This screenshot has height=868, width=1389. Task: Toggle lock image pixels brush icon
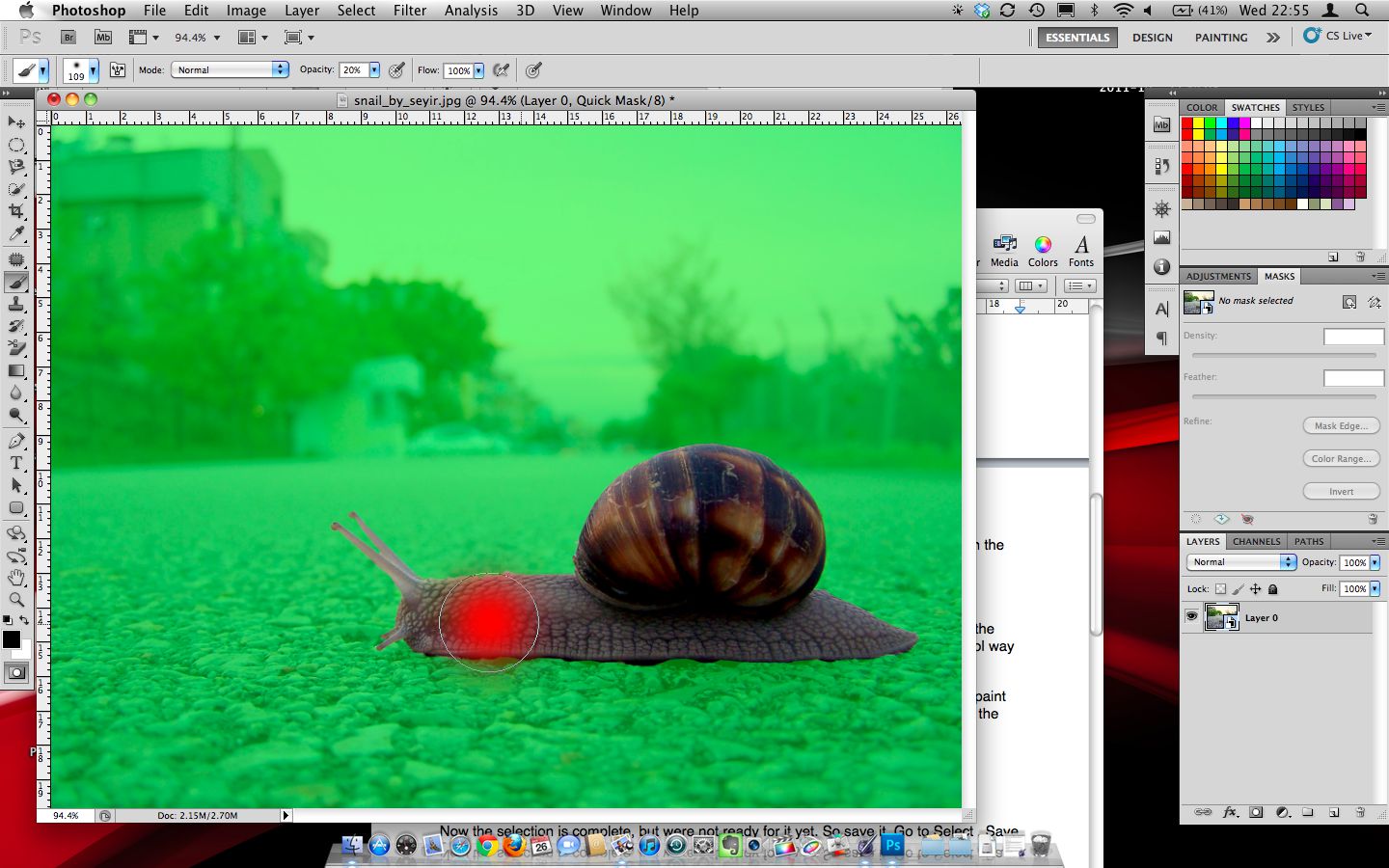(1238, 589)
